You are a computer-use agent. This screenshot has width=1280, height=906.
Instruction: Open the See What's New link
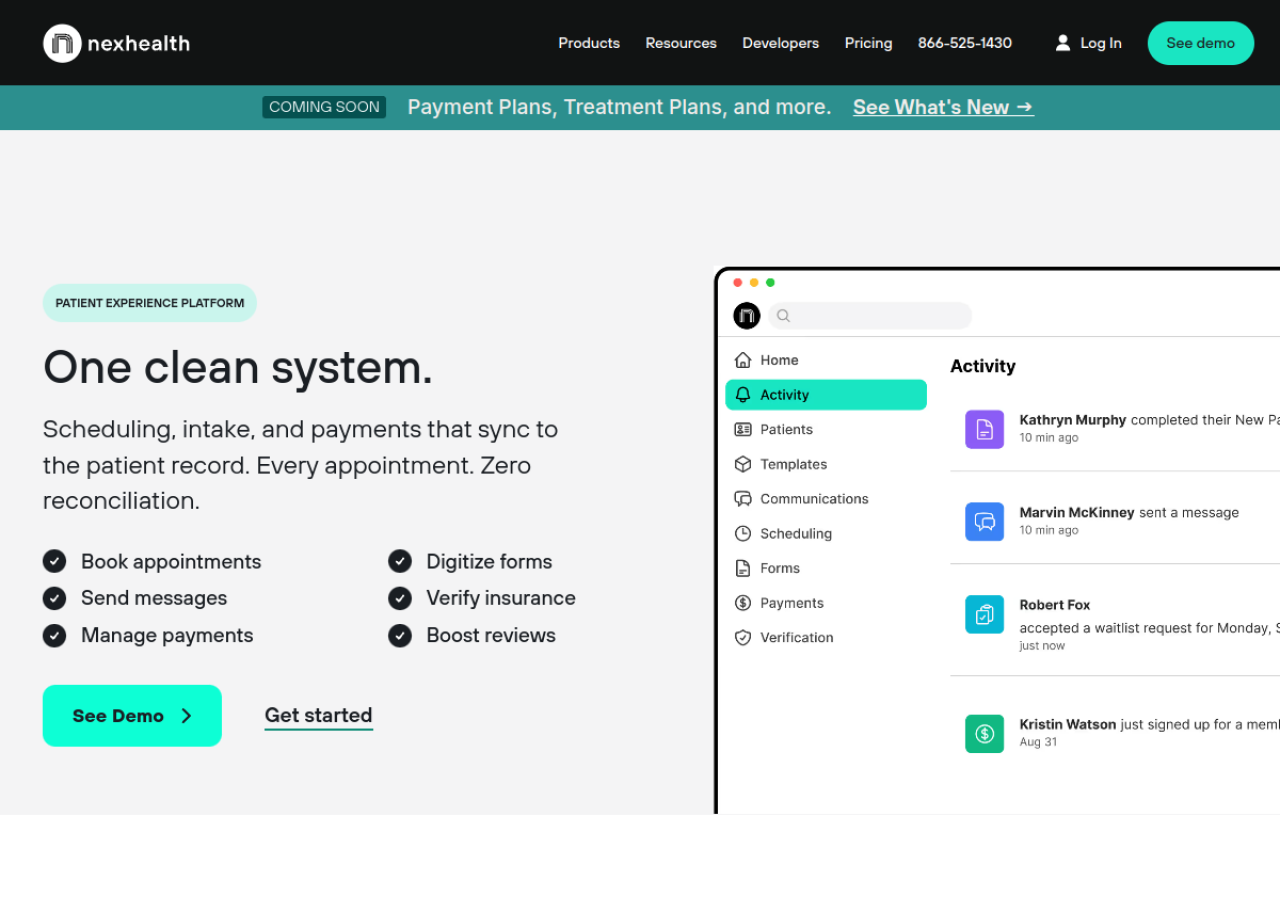coord(943,107)
